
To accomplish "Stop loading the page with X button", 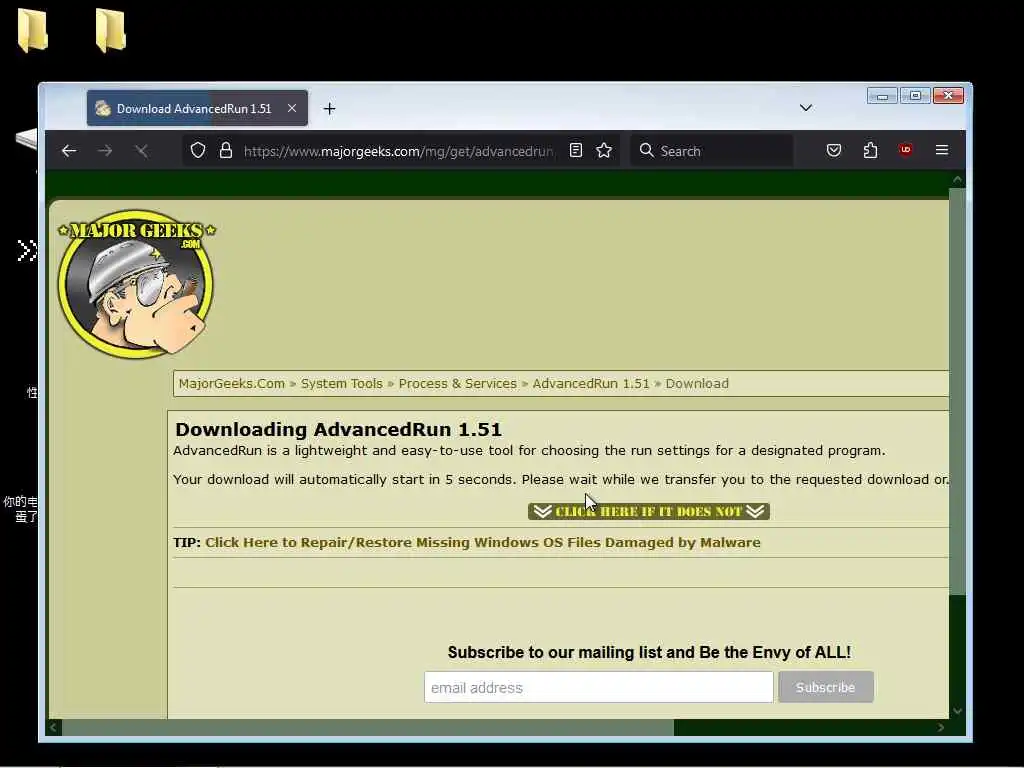I will click(x=141, y=151).
